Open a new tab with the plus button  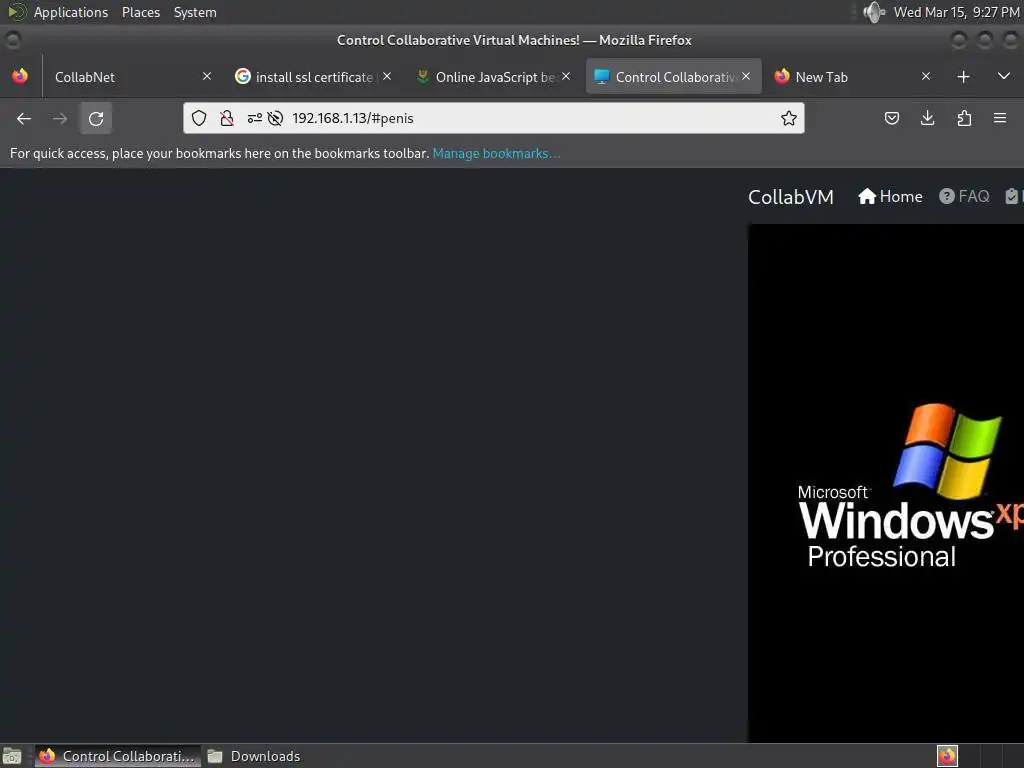[x=963, y=77]
